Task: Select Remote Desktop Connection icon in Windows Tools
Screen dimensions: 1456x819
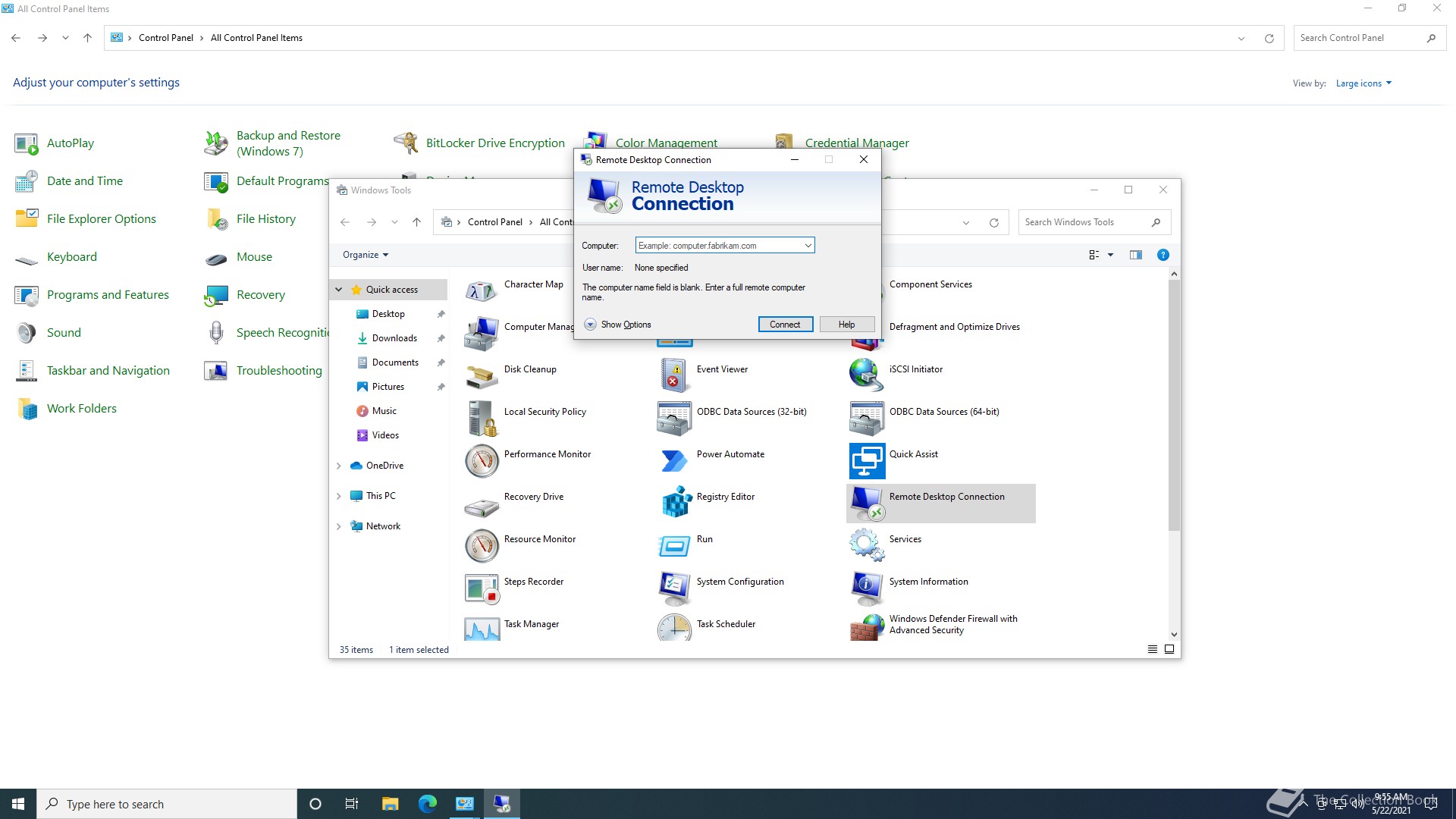Action: [x=867, y=504]
